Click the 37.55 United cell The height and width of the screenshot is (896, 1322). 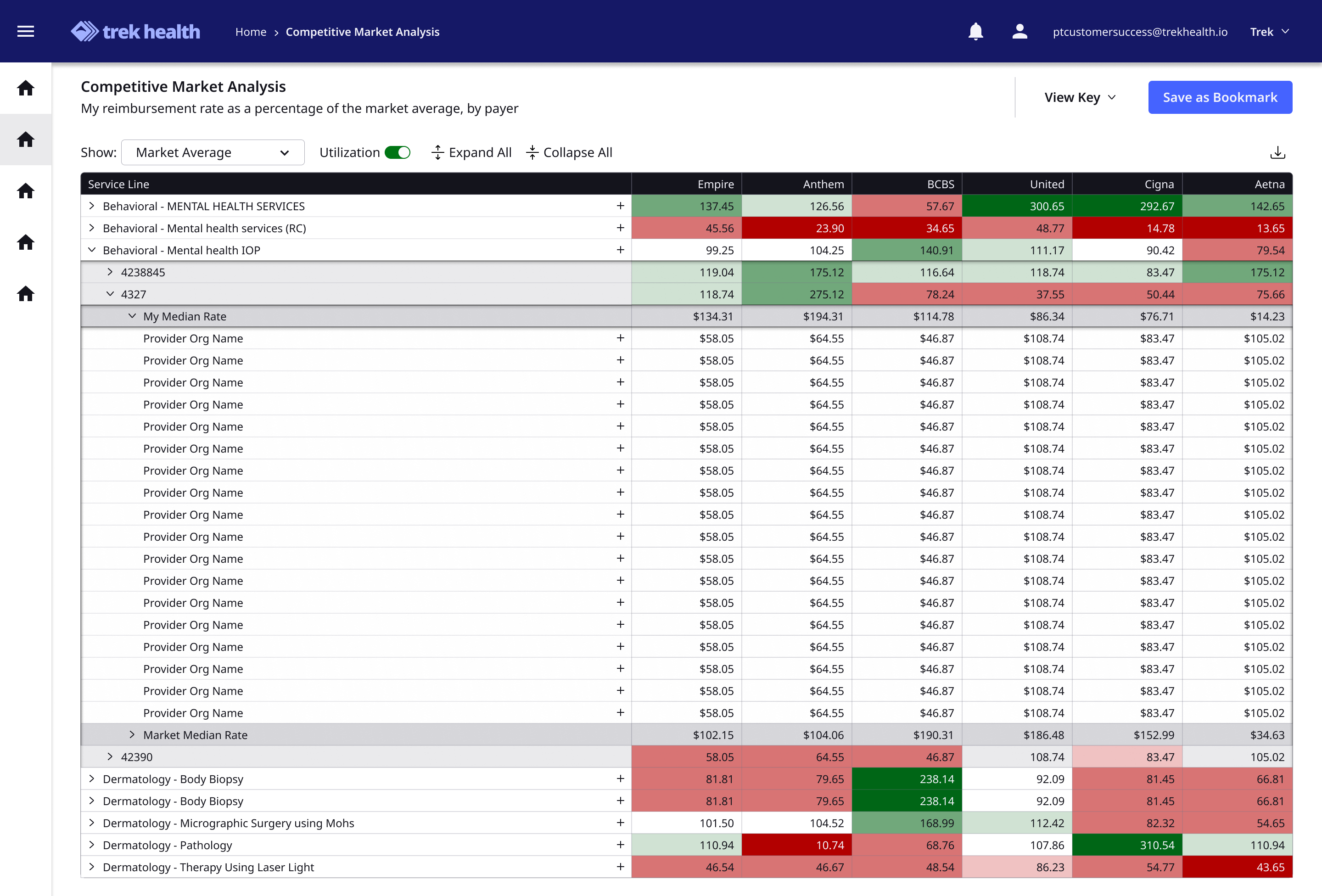(x=1017, y=294)
